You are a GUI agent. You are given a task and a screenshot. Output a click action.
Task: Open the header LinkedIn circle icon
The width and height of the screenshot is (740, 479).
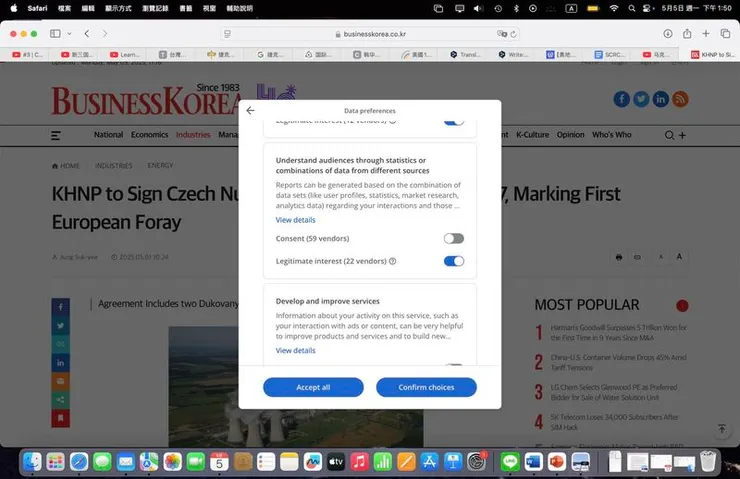(661, 99)
